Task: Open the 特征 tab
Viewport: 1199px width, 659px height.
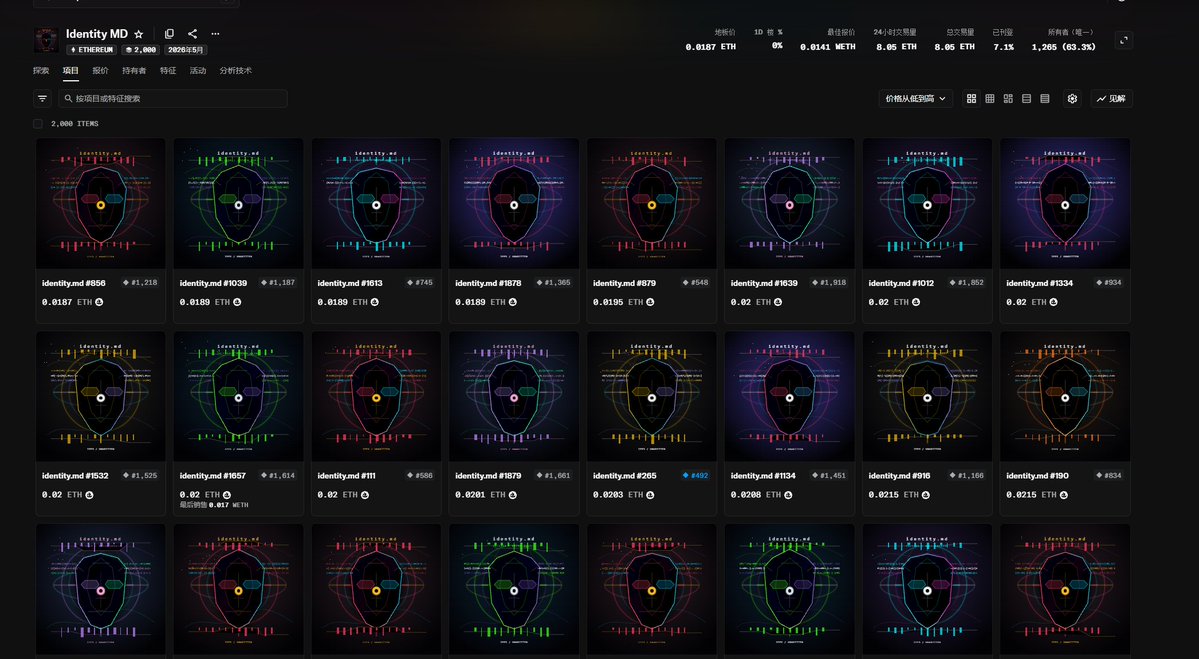Action: [x=168, y=70]
